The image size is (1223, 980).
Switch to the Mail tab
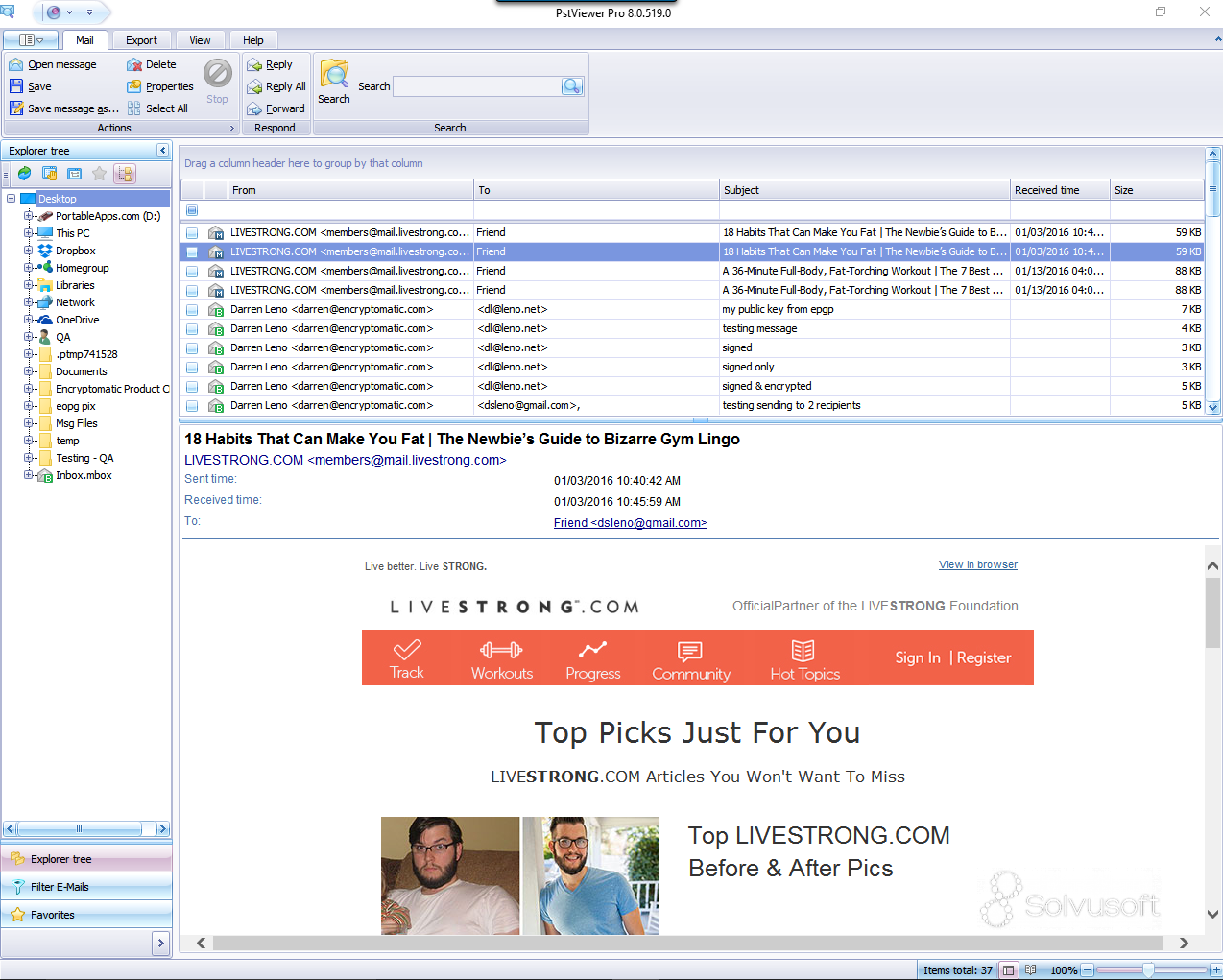[84, 40]
